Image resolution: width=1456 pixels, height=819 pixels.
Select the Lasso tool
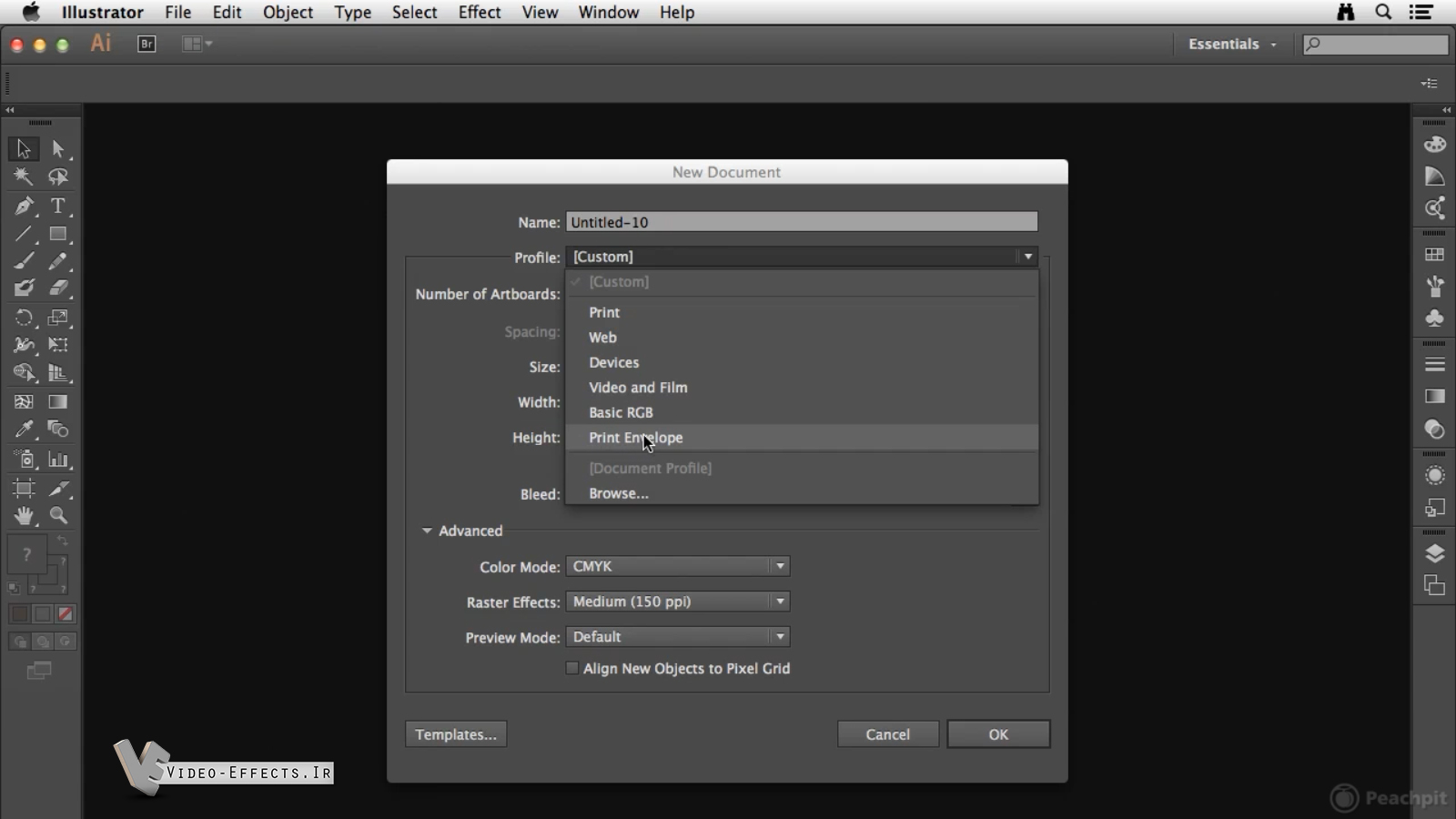(58, 177)
